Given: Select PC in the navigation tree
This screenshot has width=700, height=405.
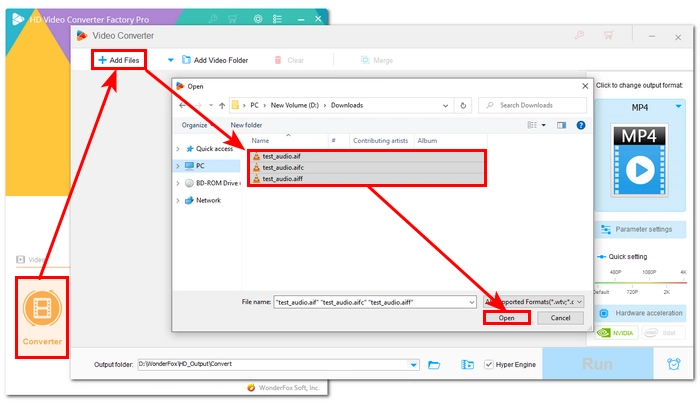Looking at the screenshot, I should (200, 166).
